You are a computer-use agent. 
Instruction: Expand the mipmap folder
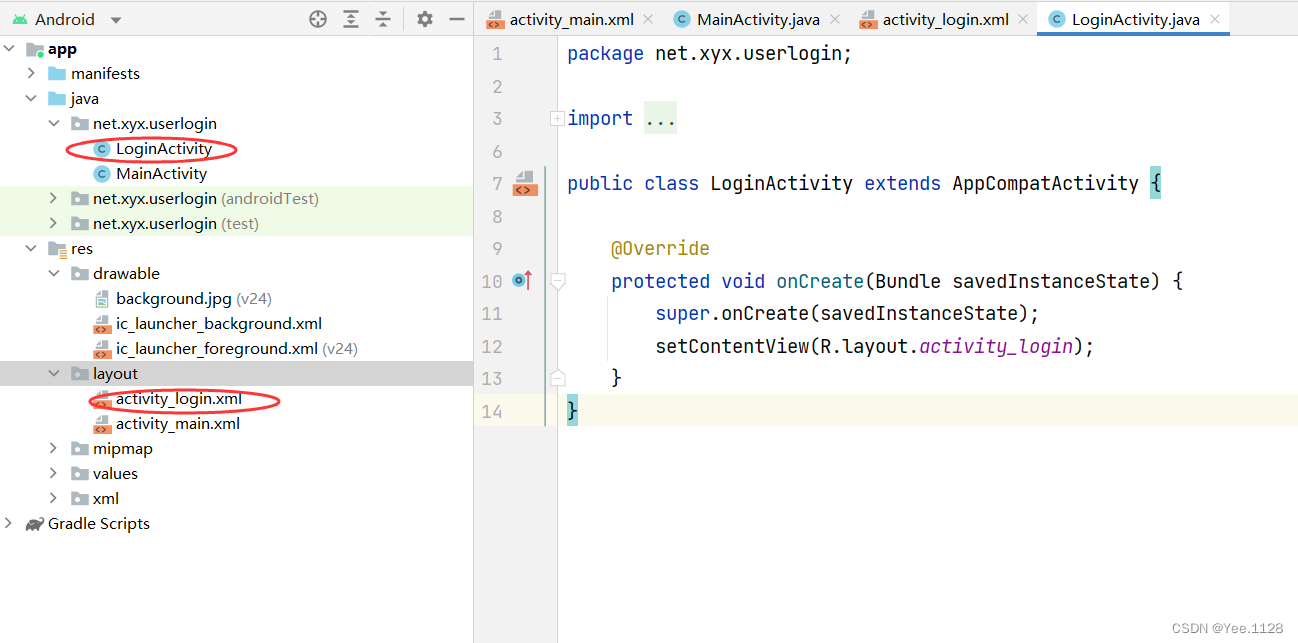point(54,448)
